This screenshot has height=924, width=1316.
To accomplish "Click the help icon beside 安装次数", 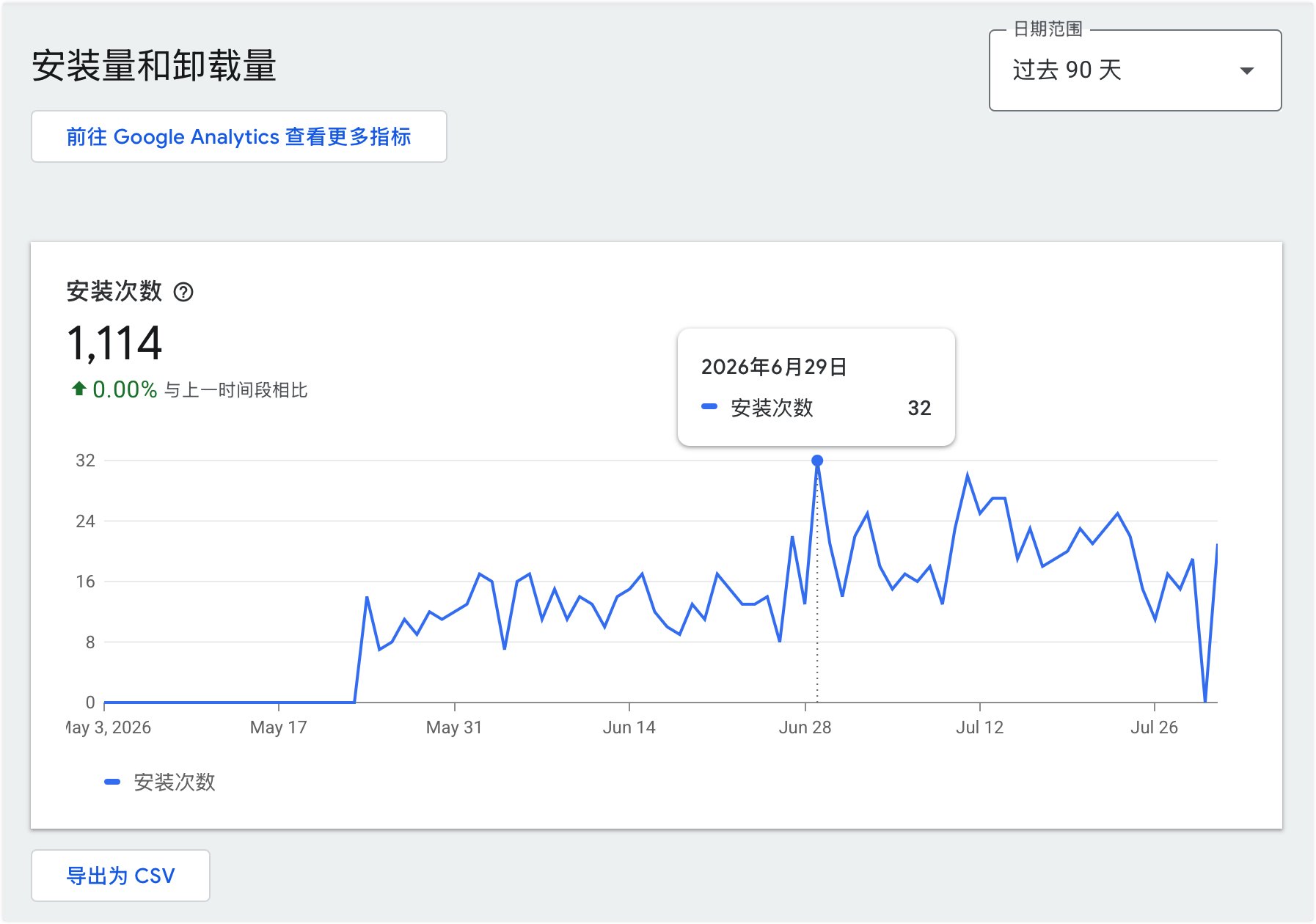I will [x=183, y=292].
